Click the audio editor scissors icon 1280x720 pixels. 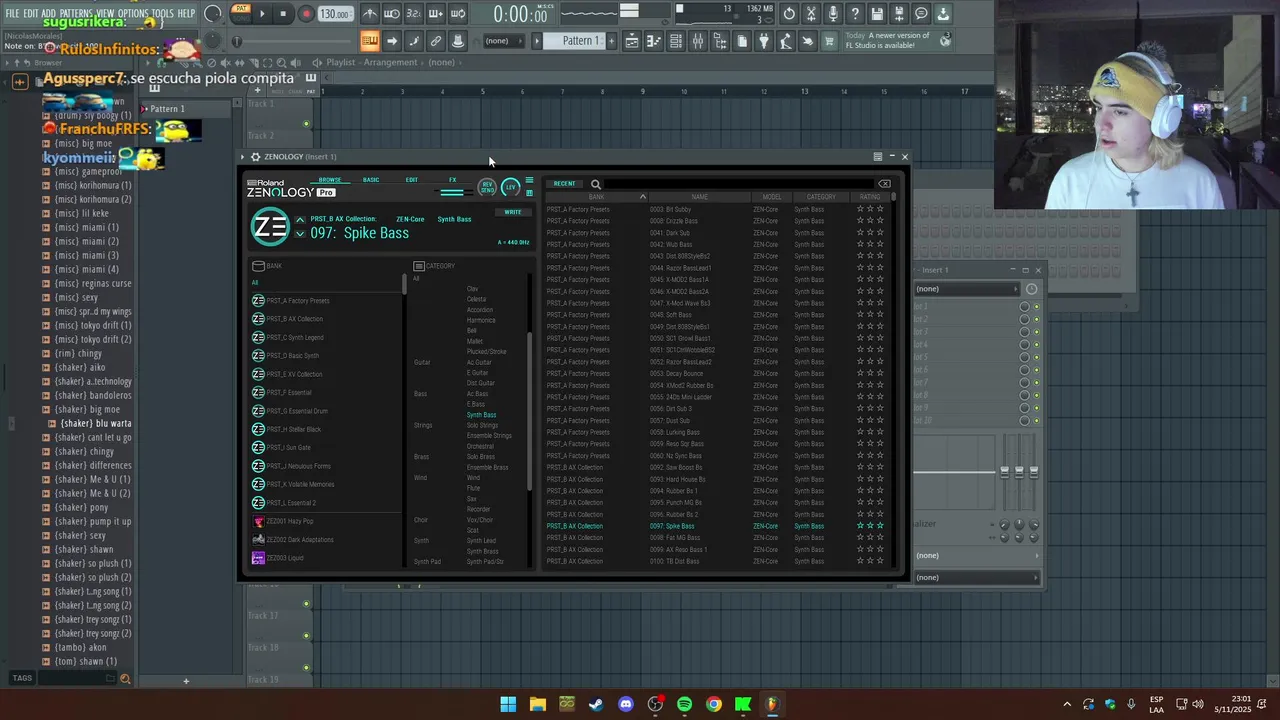tap(811, 14)
